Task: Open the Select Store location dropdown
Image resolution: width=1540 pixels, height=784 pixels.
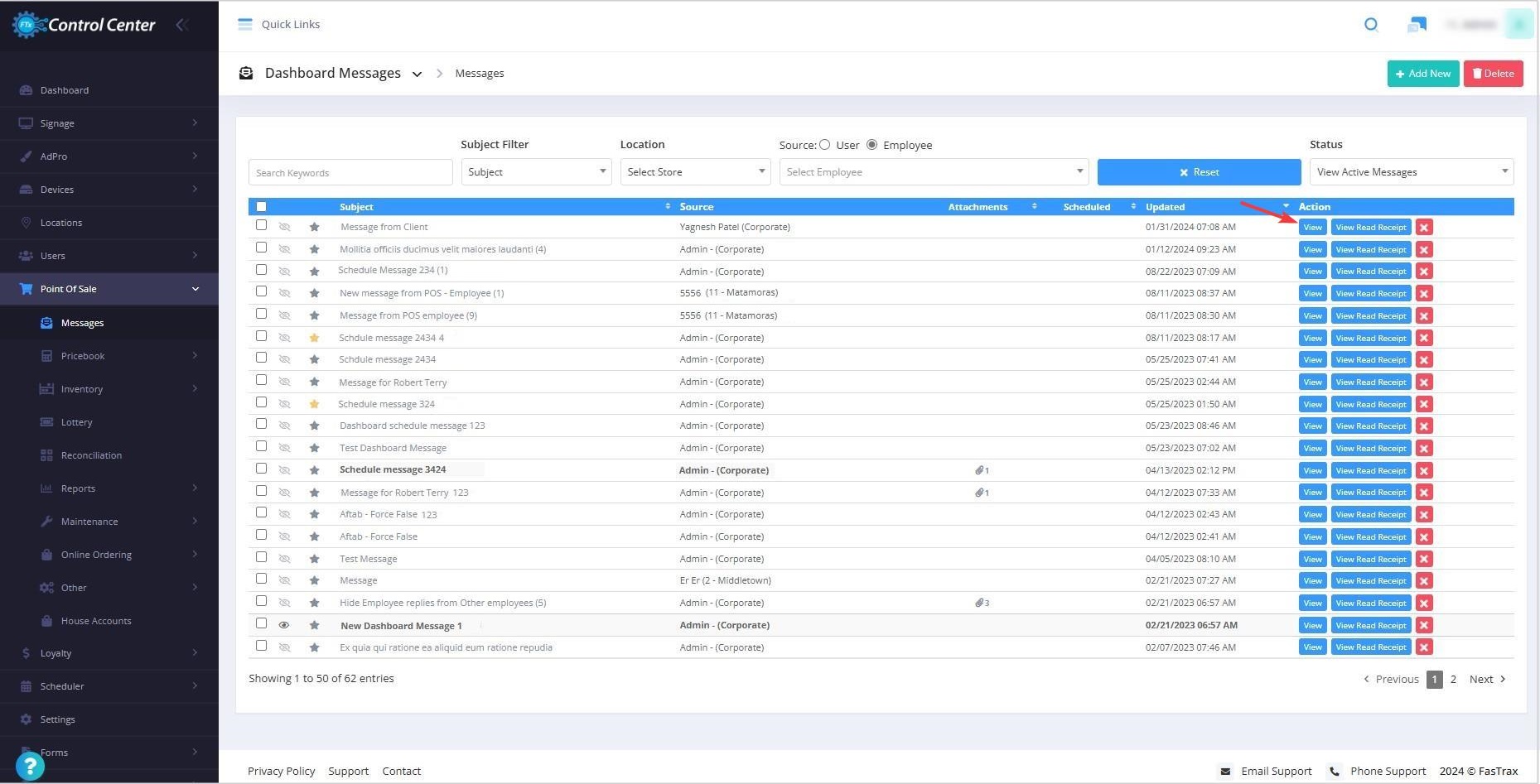Action: [x=695, y=172]
